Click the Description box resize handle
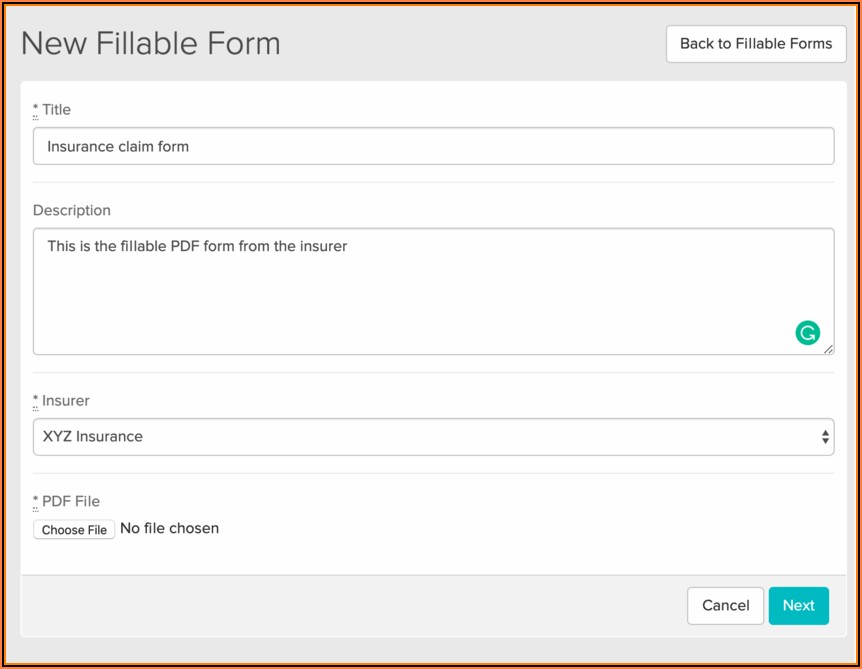 827,348
